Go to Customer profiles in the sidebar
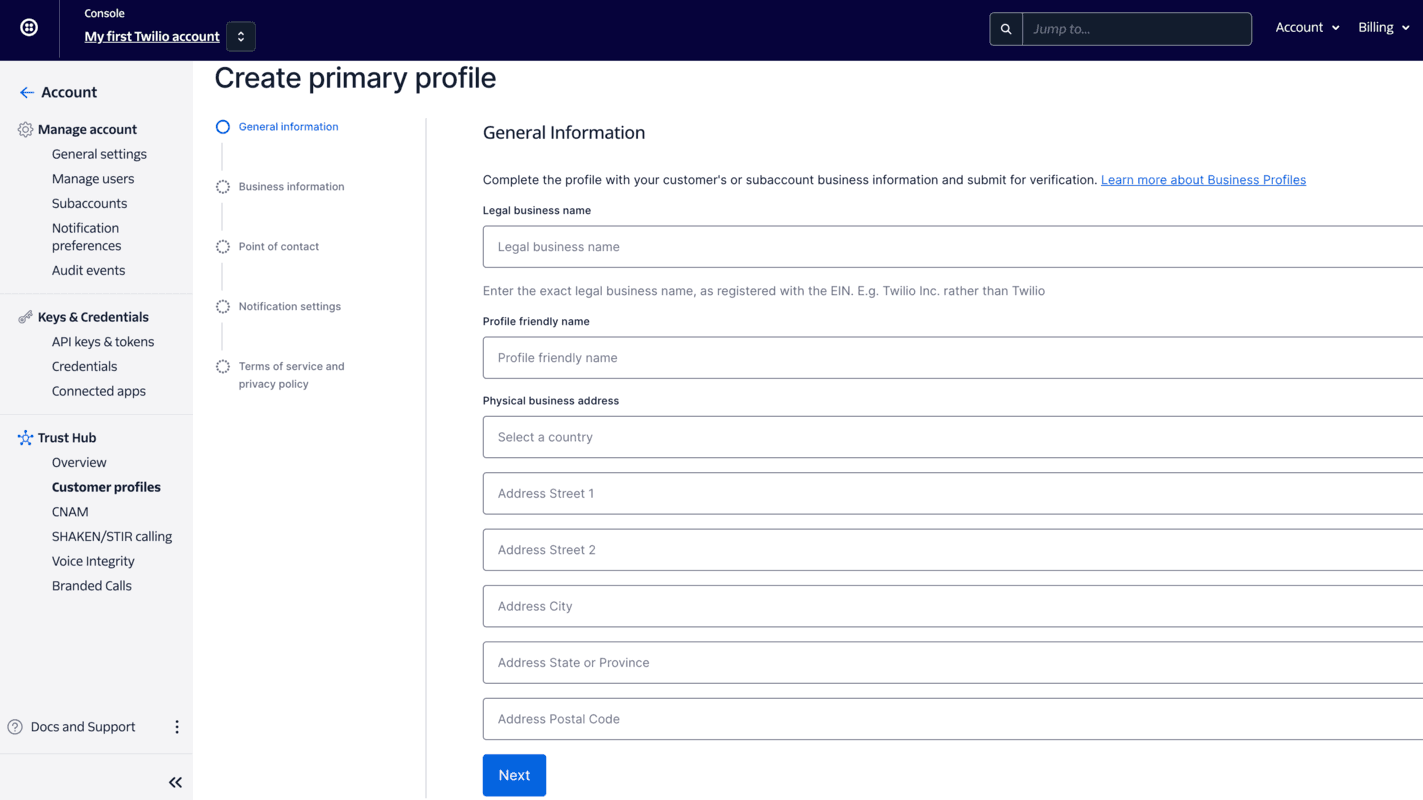The width and height of the screenshot is (1423, 800). pos(106,487)
